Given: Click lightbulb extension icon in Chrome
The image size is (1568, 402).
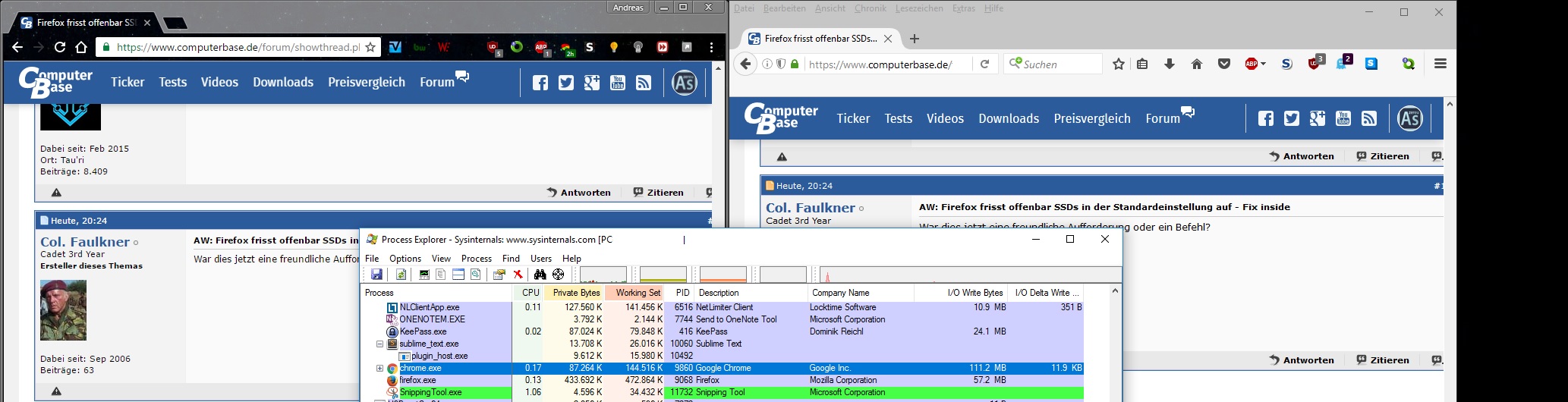Looking at the screenshot, I should click(614, 47).
